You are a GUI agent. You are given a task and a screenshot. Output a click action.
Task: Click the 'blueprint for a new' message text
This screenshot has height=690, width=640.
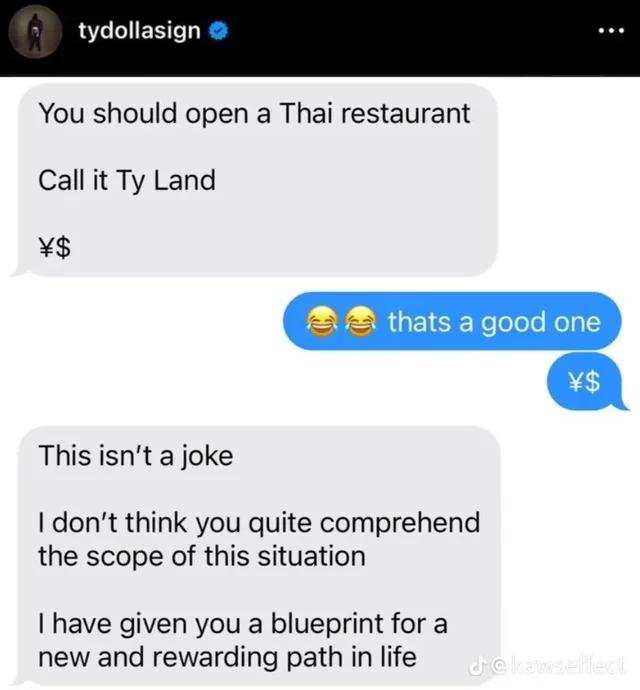click(243, 641)
